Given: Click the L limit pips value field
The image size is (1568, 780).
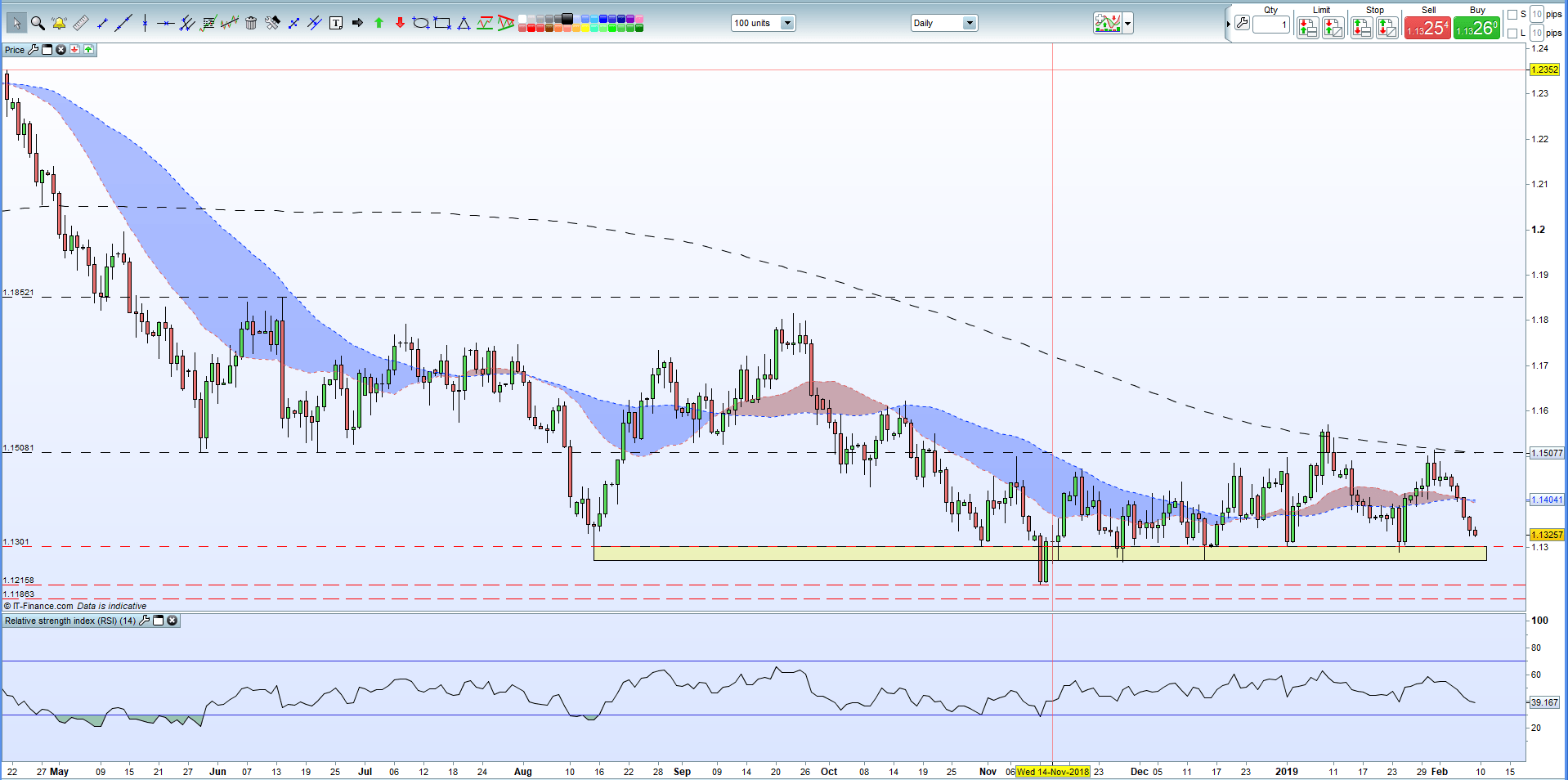Looking at the screenshot, I should [x=1537, y=33].
